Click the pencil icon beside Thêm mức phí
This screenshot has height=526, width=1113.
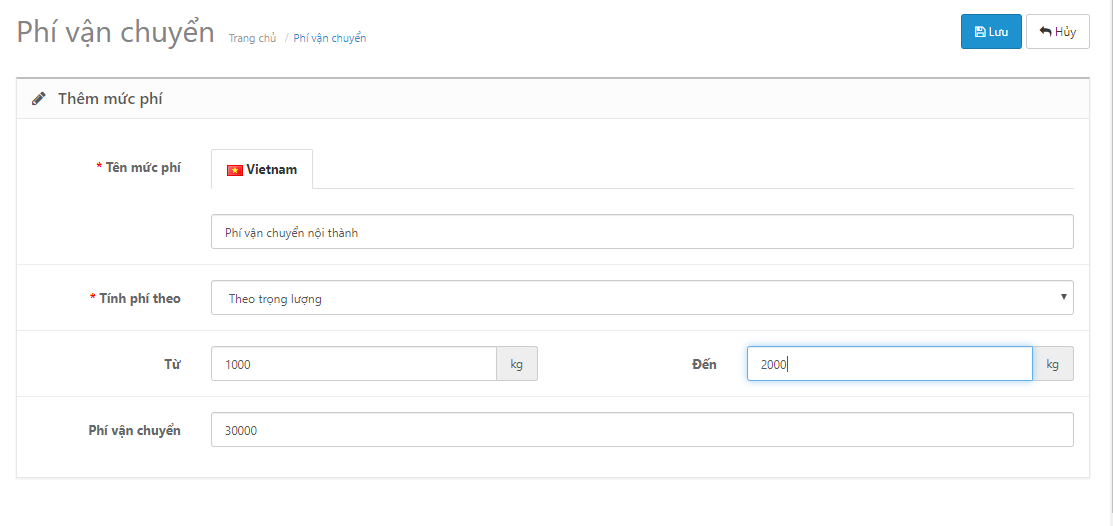click(x=38, y=99)
